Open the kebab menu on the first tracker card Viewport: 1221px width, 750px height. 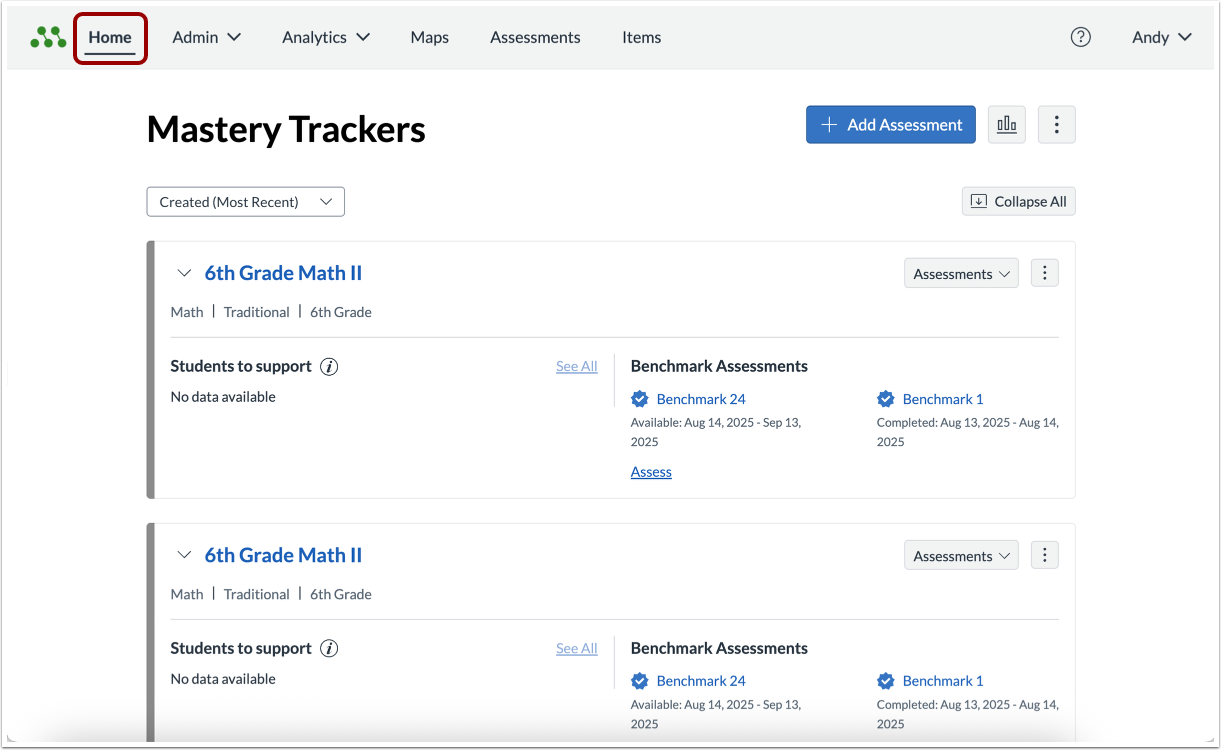tap(1044, 272)
